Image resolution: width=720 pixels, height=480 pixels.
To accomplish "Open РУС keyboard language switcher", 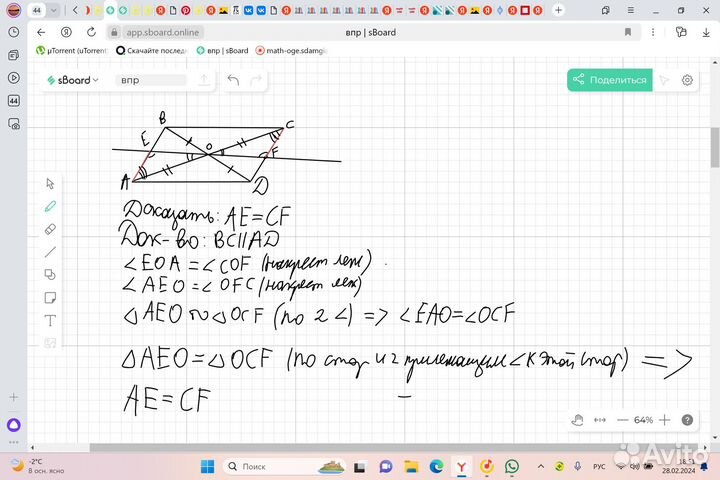I will coord(599,466).
